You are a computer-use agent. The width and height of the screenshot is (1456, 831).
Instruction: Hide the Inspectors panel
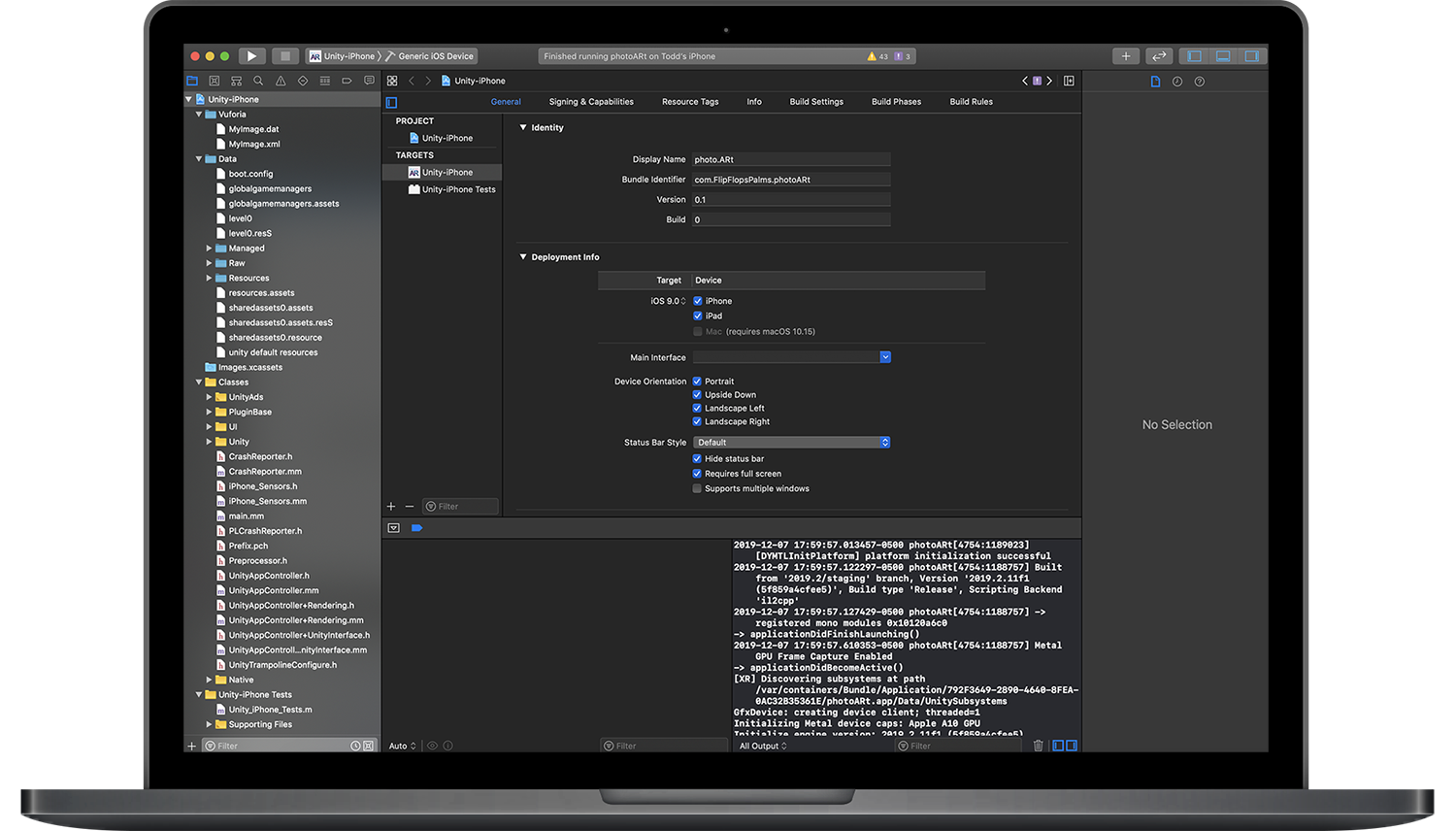pyautogui.click(x=1252, y=56)
